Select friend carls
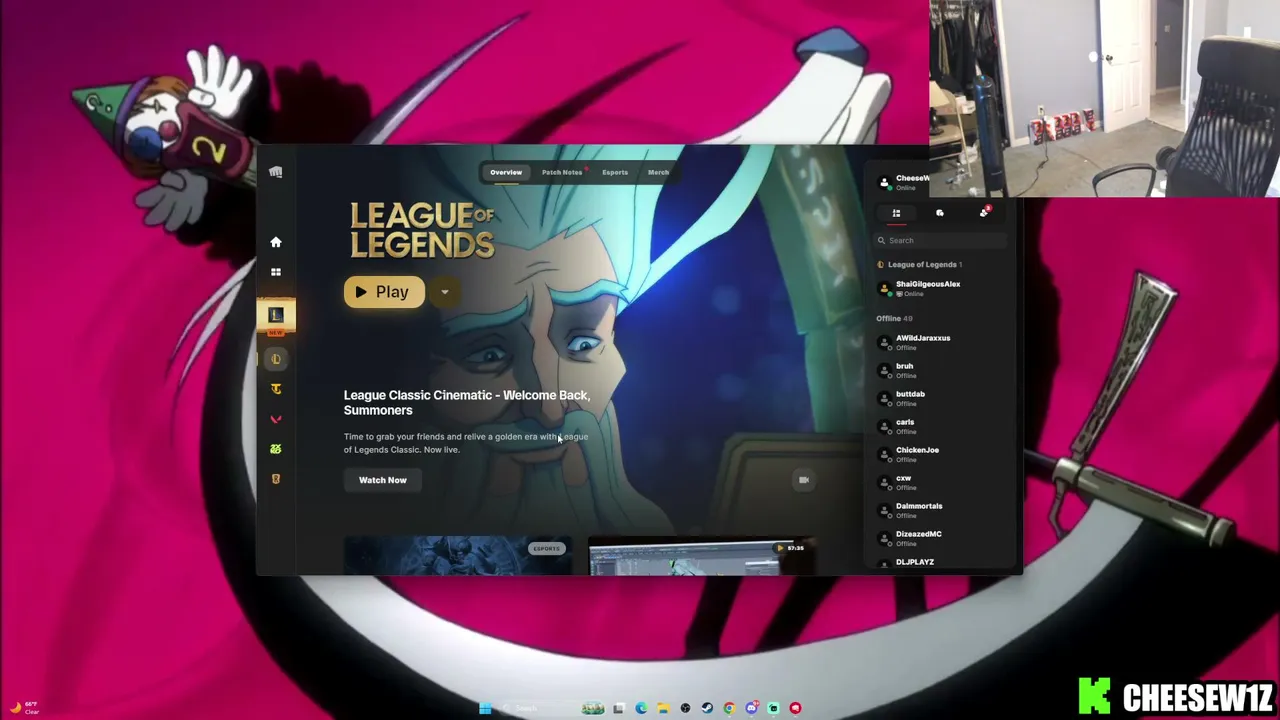This screenshot has width=1280, height=720. point(942,427)
